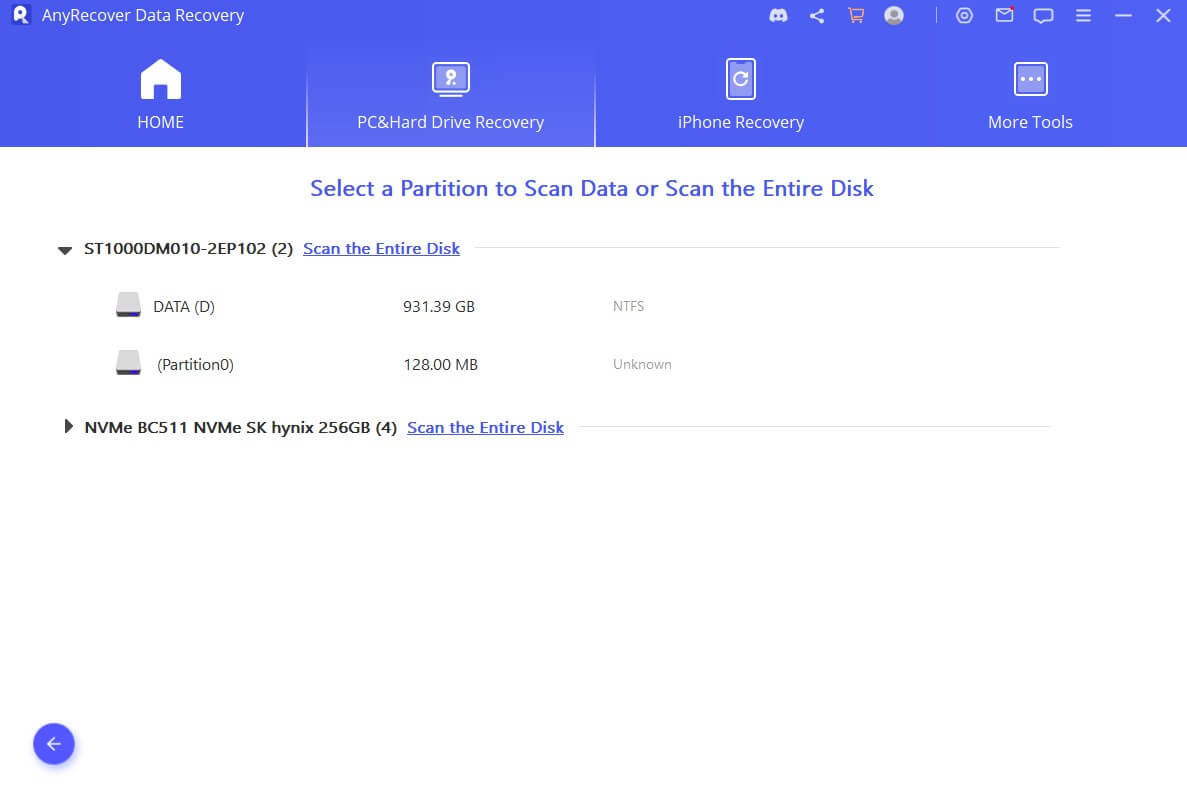
Task: Open the Discord community icon
Action: point(778,16)
